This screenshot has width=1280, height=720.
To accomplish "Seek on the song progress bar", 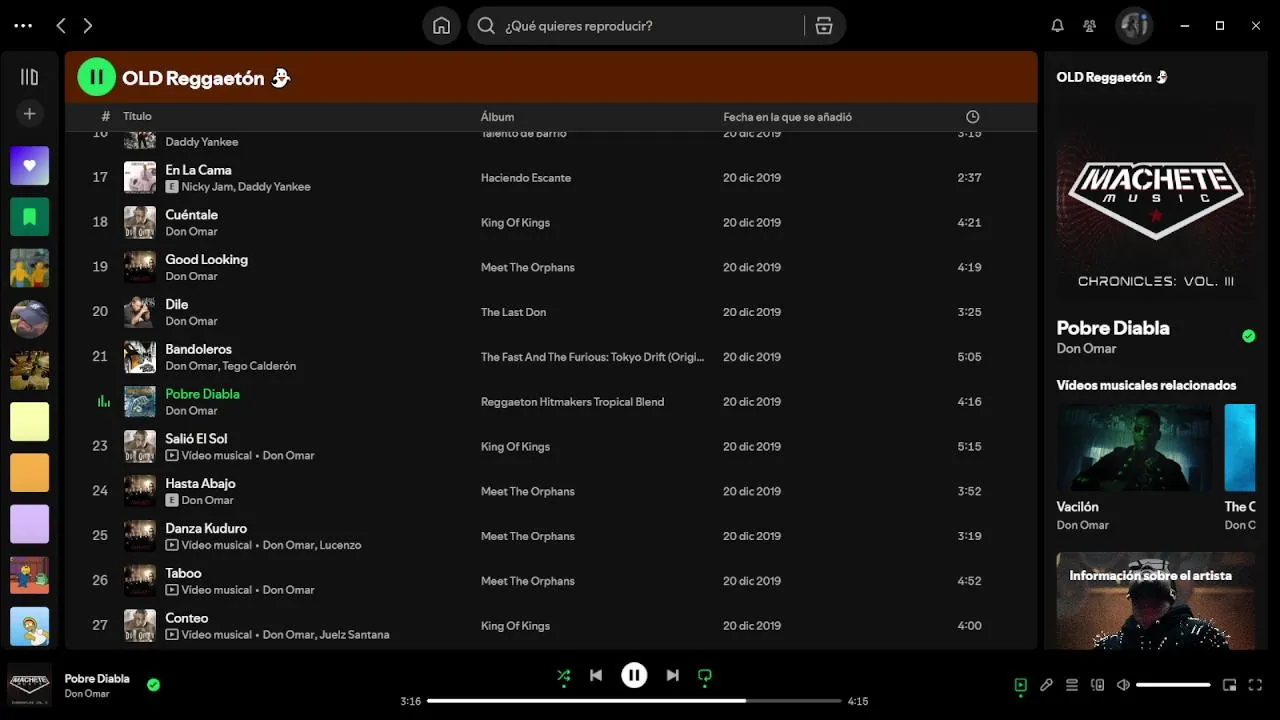I will tap(634, 701).
